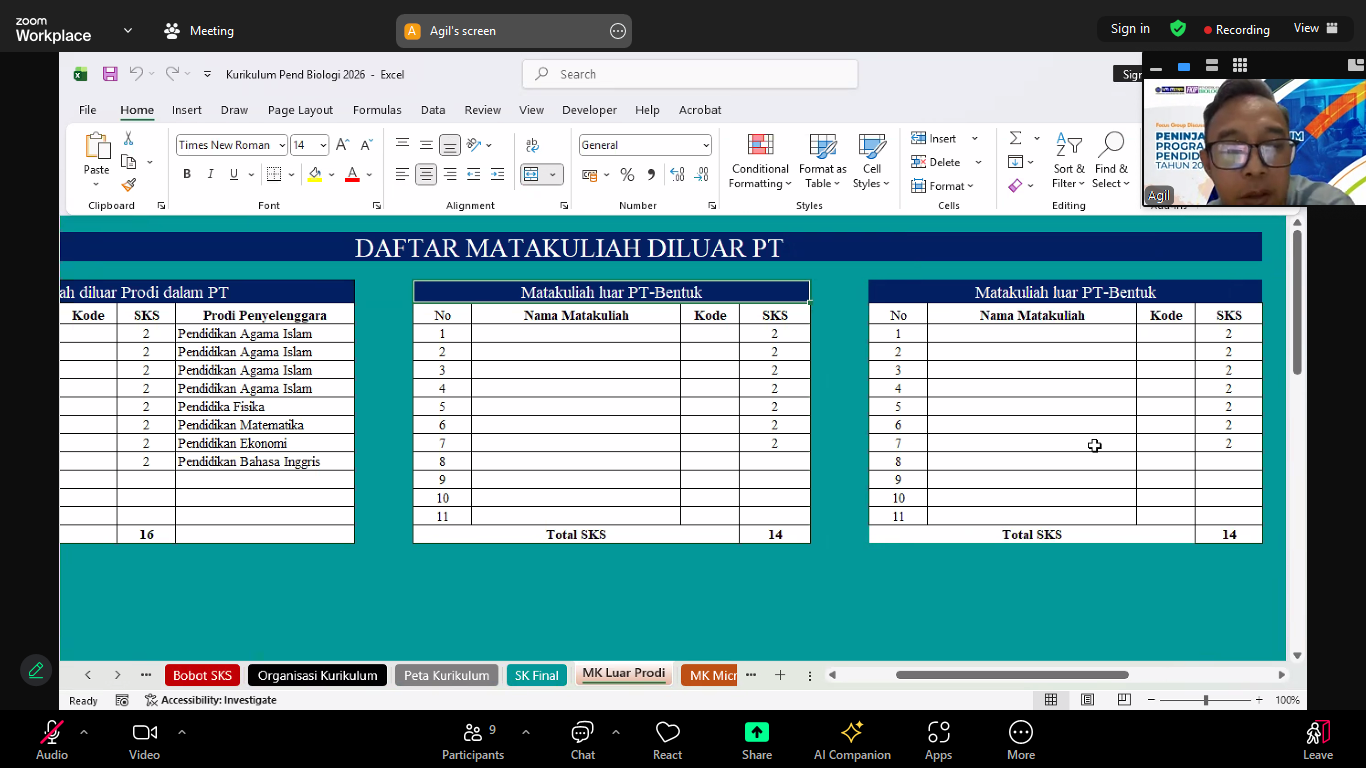Open the Page Layout ribbon tab

point(300,110)
